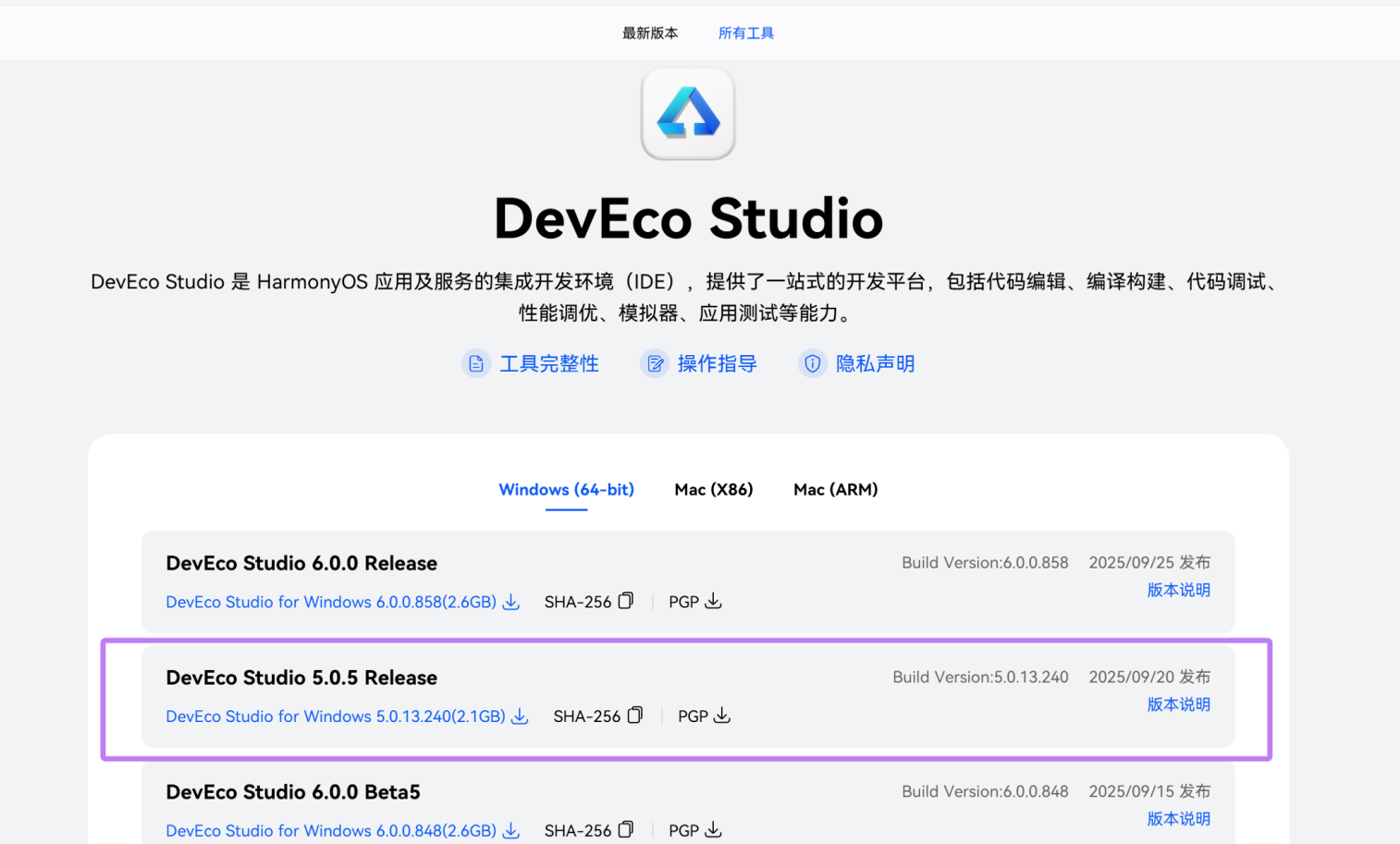
Task: Copy SHA-256 for 5.0.5 Release
Action: pyautogui.click(x=635, y=716)
